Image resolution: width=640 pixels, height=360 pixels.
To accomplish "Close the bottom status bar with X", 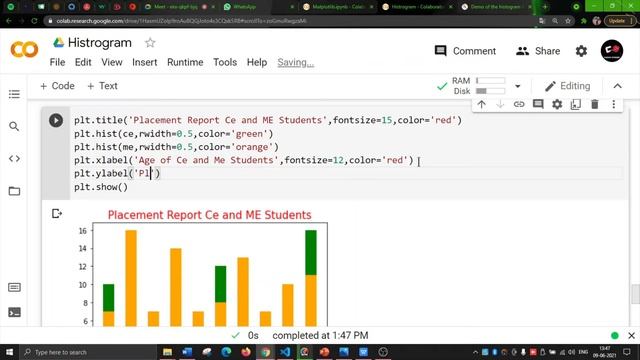I will (631, 336).
